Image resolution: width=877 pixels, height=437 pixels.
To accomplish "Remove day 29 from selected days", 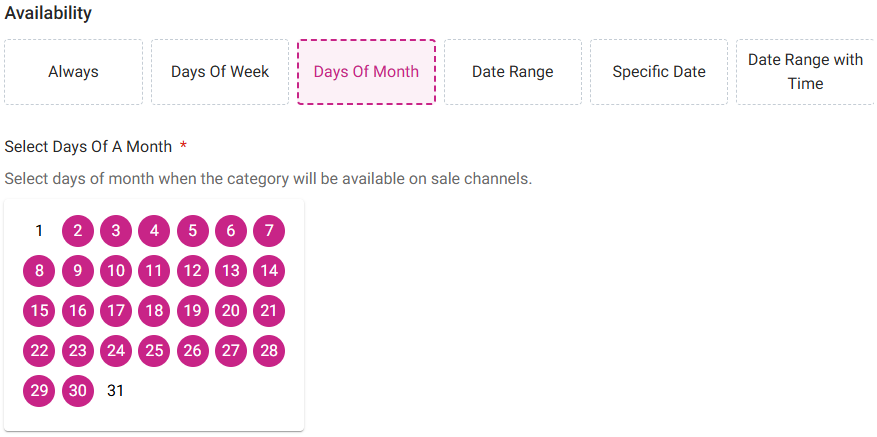I will (x=39, y=391).
